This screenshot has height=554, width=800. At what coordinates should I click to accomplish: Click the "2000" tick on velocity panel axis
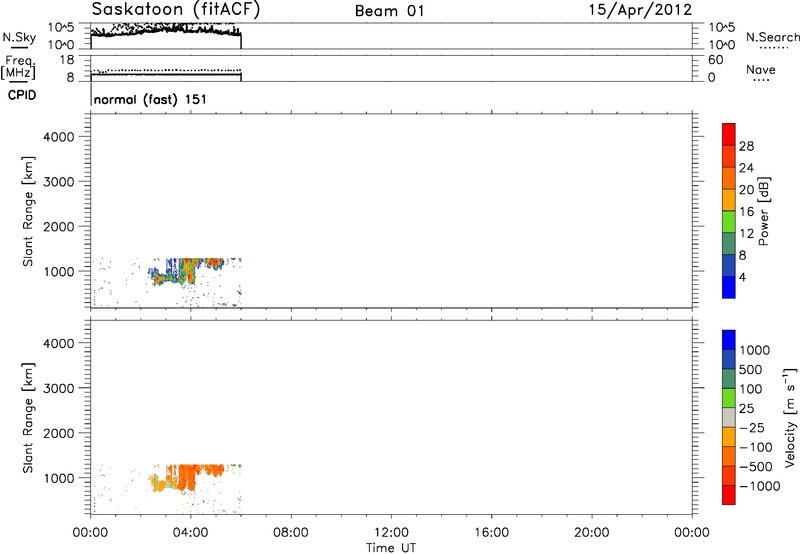click(59, 433)
